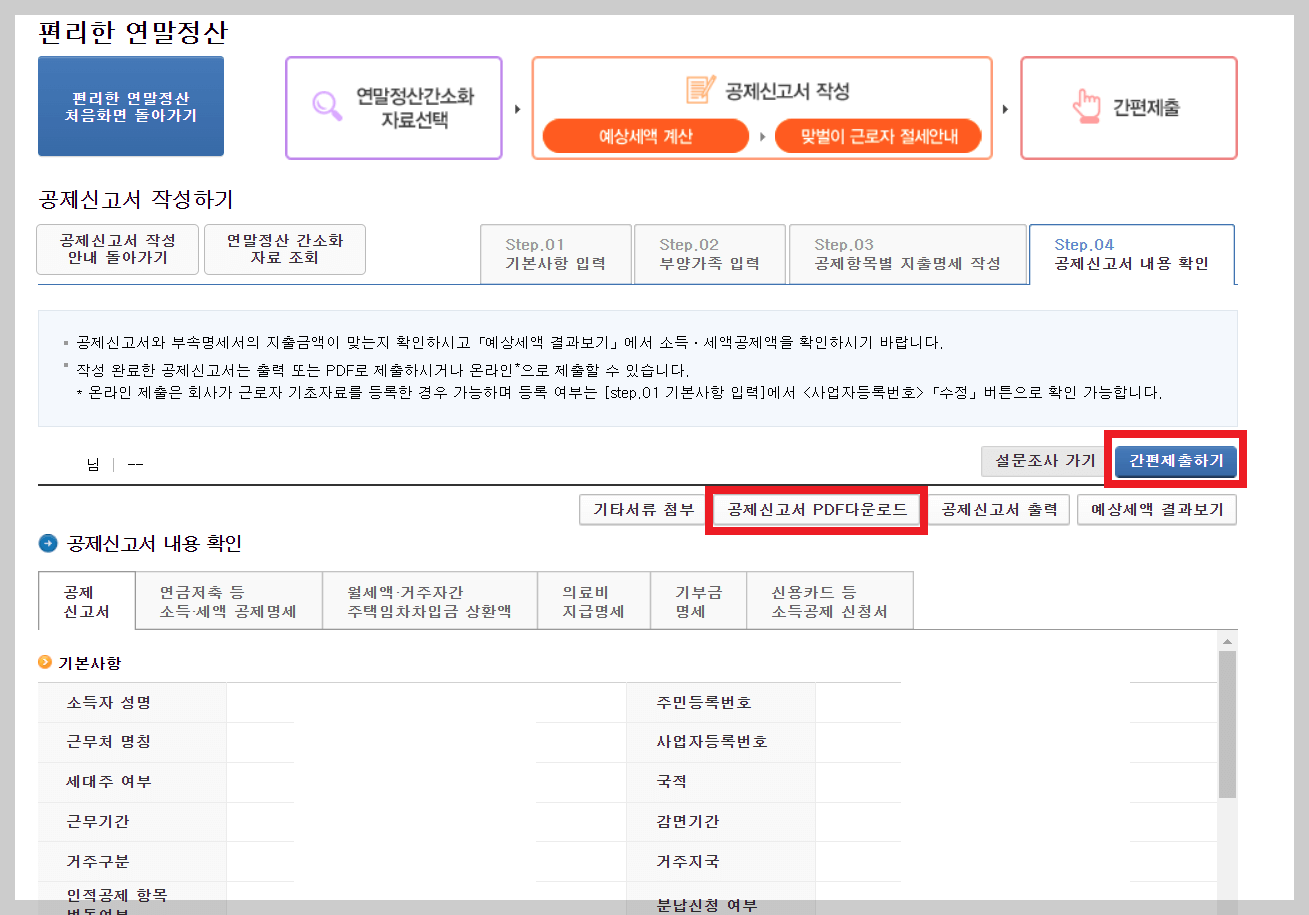Viewport: 1309px width, 915px height.
Task: Click the 세대주 여부 label cell
Action: (133, 781)
